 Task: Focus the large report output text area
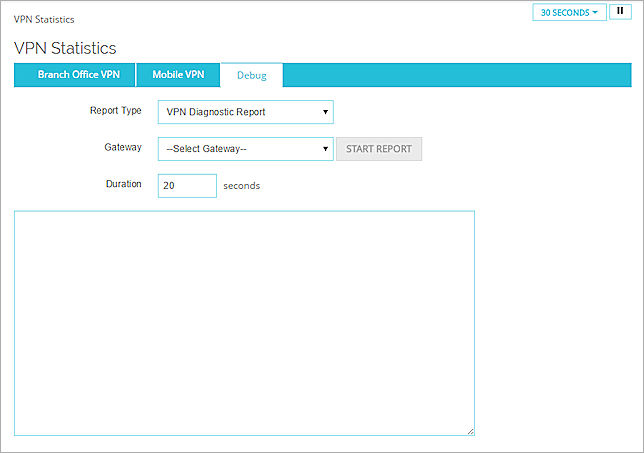point(244,322)
